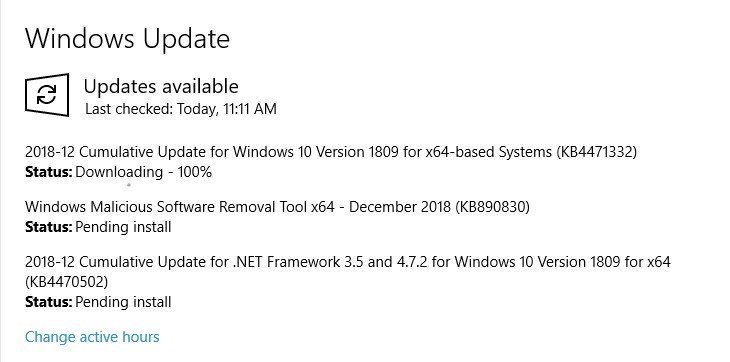This screenshot has width=730, height=362.
Task: Click the Windows Update refresh arrows icon
Action: click(47, 95)
